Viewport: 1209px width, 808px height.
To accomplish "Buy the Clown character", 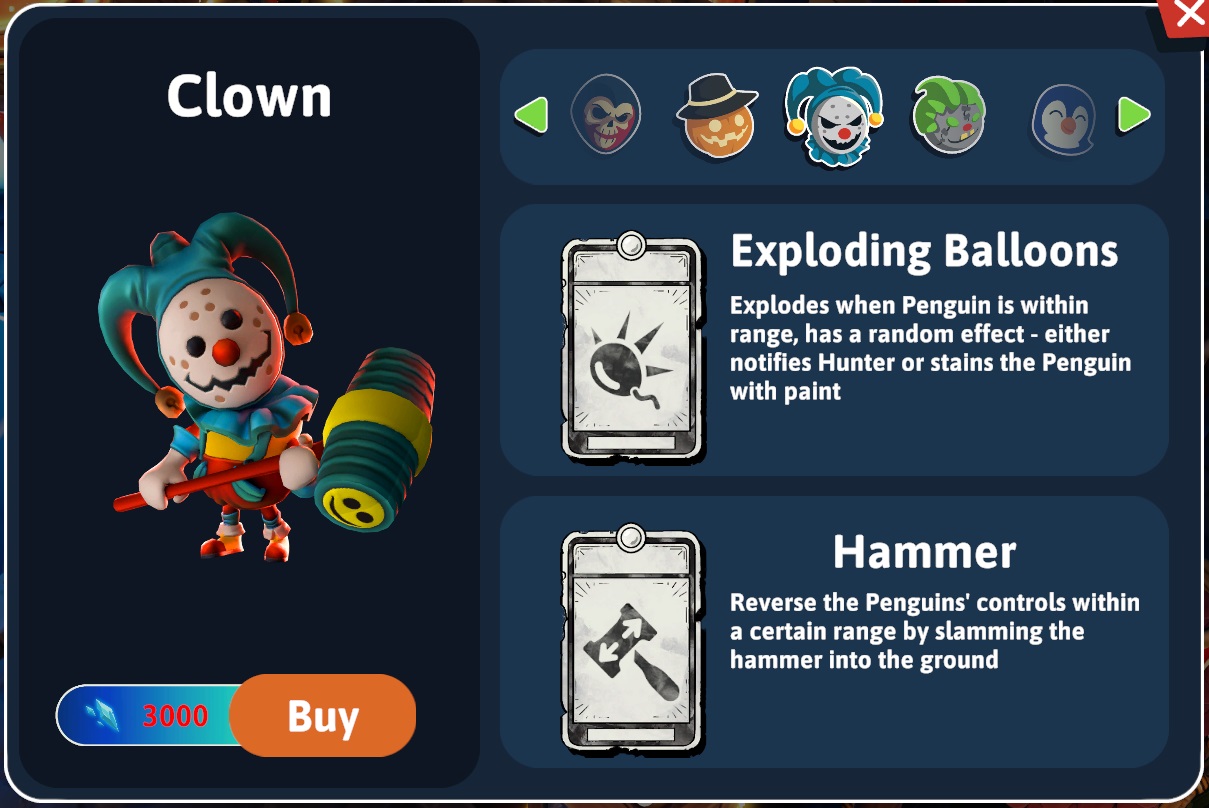I will tap(322, 715).
